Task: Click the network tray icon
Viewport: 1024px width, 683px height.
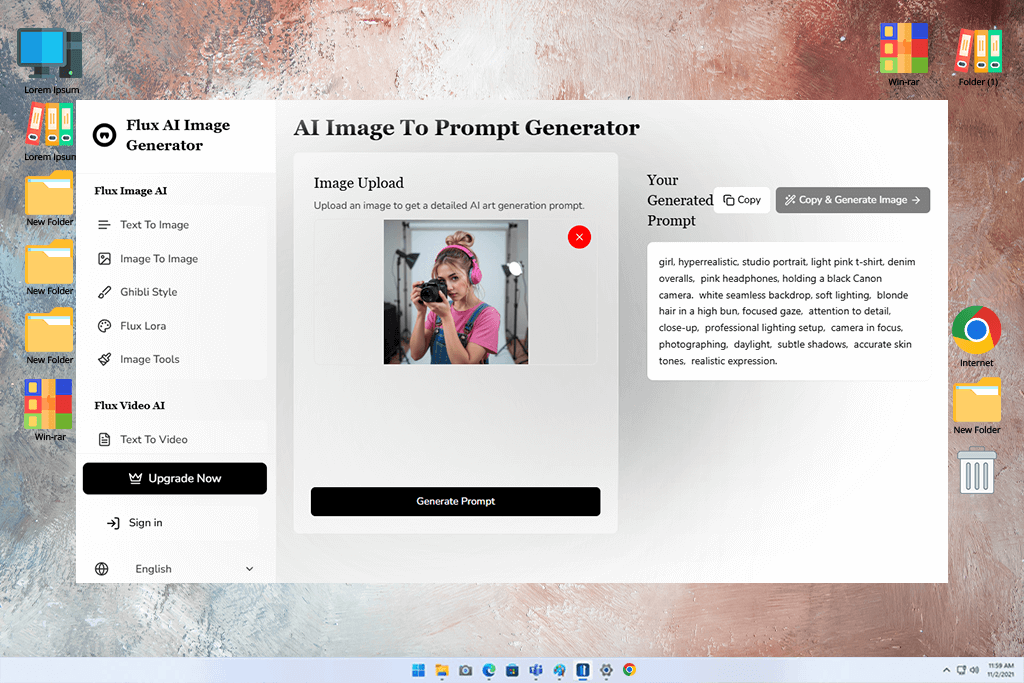Action: tap(961, 670)
